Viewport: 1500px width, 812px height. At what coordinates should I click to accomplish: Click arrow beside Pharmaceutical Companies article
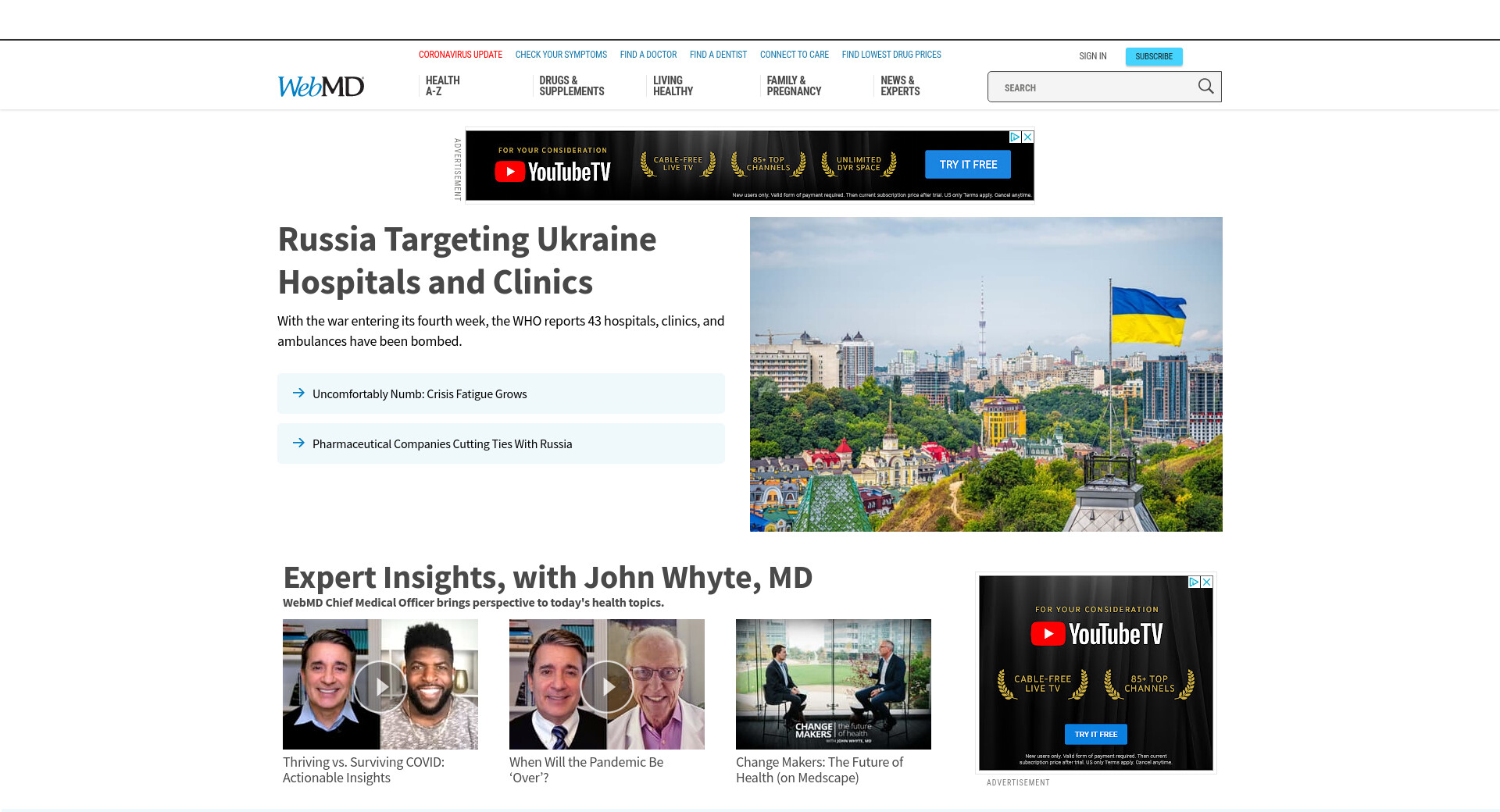click(x=298, y=443)
